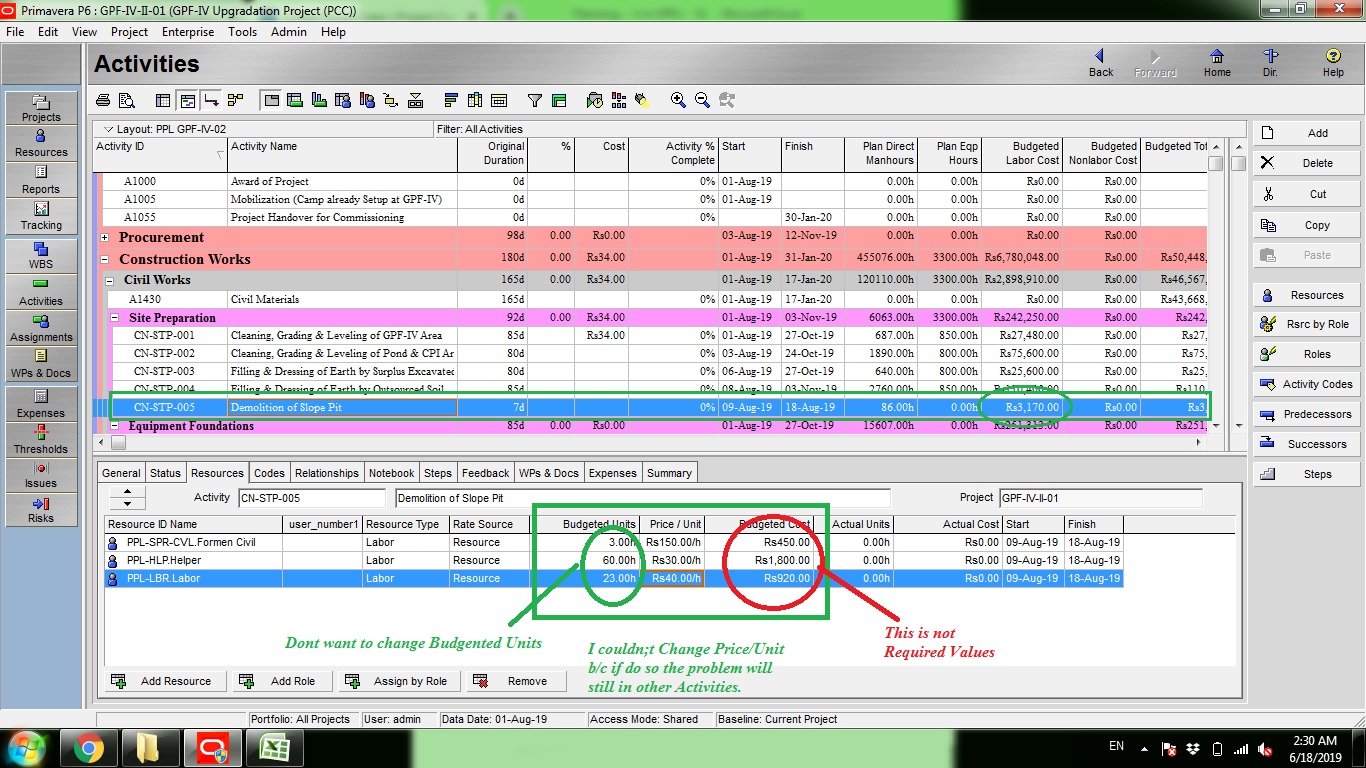The height and width of the screenshot is (768, 1366).
Task: Collapse the Equipment Foundations WBS band
Action: [115, 426]
